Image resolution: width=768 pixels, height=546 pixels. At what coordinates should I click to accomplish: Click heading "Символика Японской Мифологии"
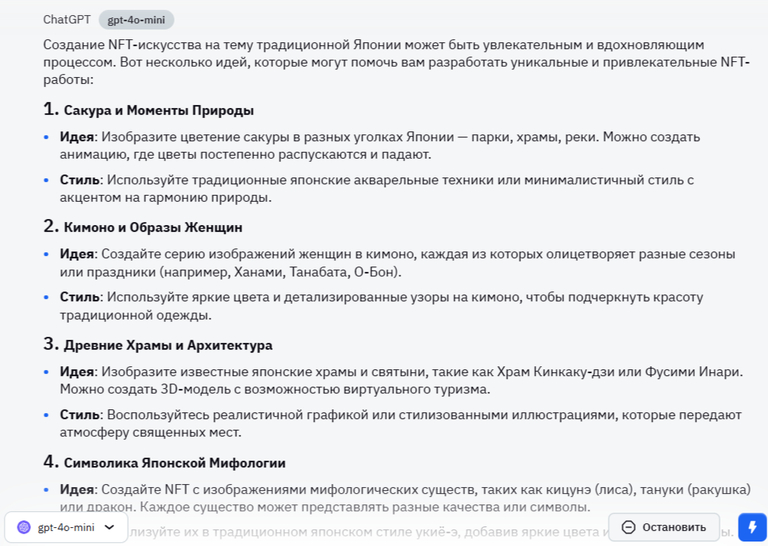(174, 463)
